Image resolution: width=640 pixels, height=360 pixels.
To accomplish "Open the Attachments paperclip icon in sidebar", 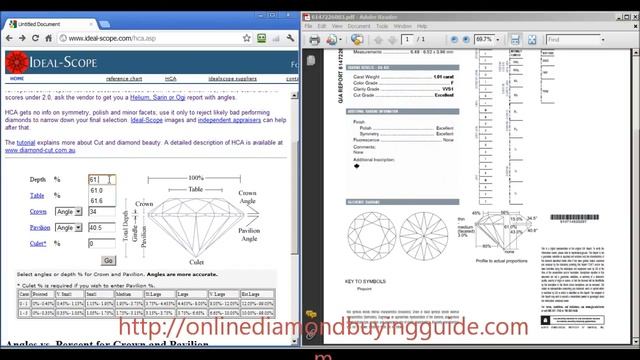I will [311, 334].
